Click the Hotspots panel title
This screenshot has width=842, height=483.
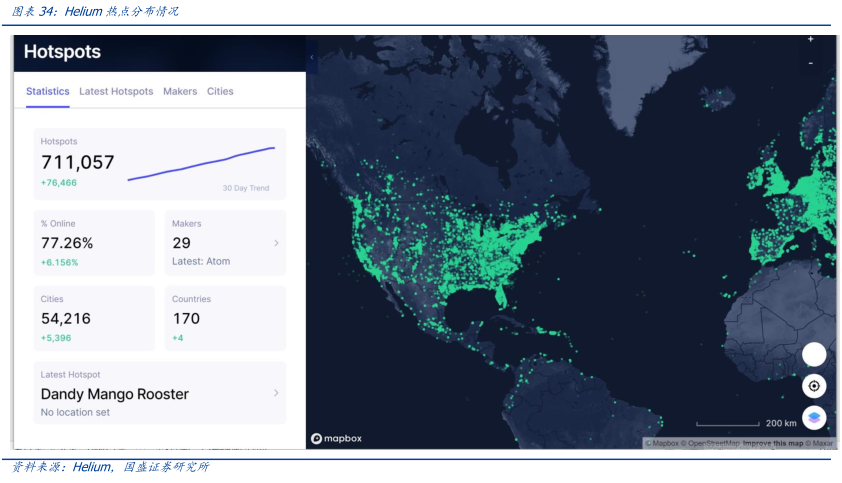pos(62,52)
